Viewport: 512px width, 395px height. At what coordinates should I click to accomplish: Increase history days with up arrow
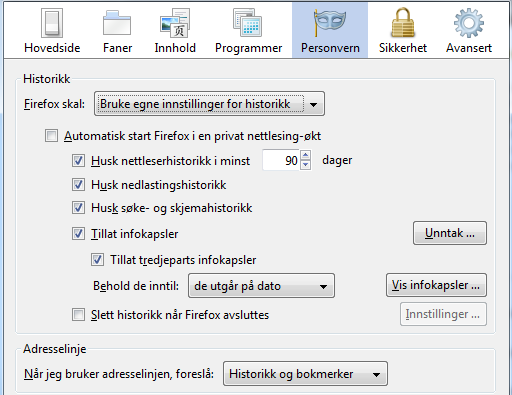coord(306,155)
